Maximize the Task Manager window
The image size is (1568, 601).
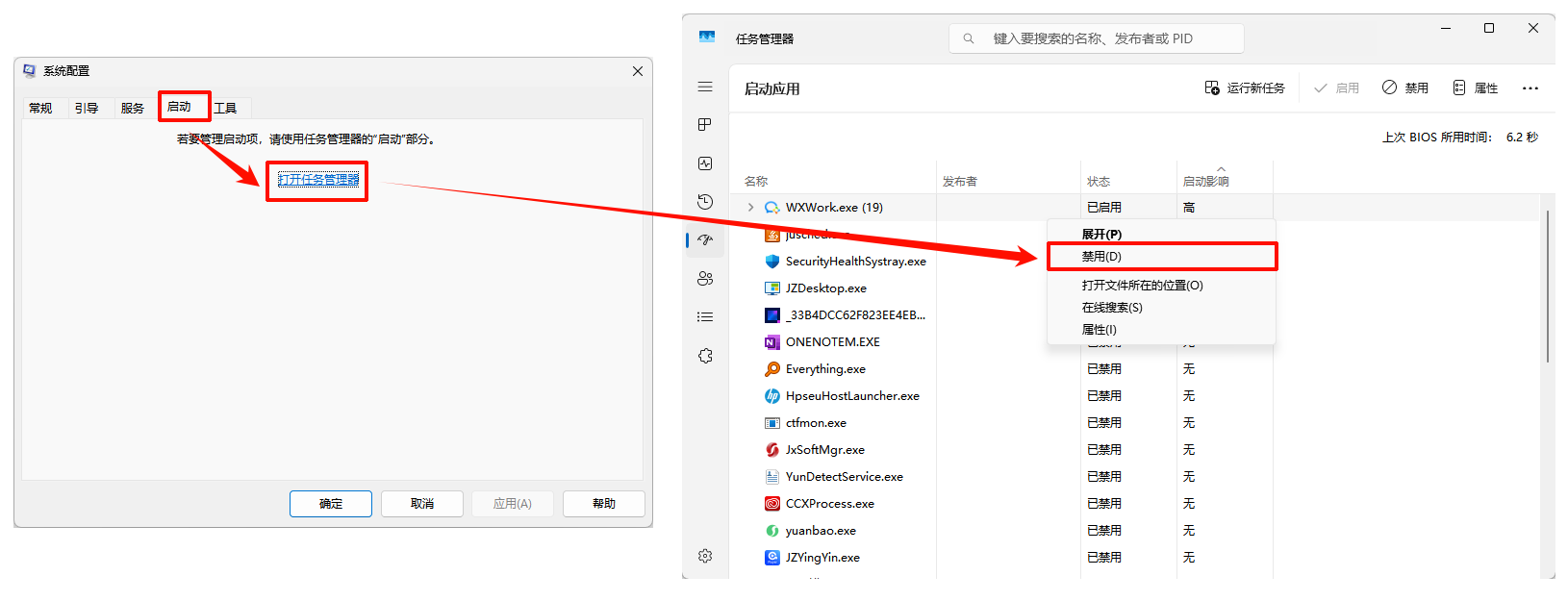tap(1489, 29)
